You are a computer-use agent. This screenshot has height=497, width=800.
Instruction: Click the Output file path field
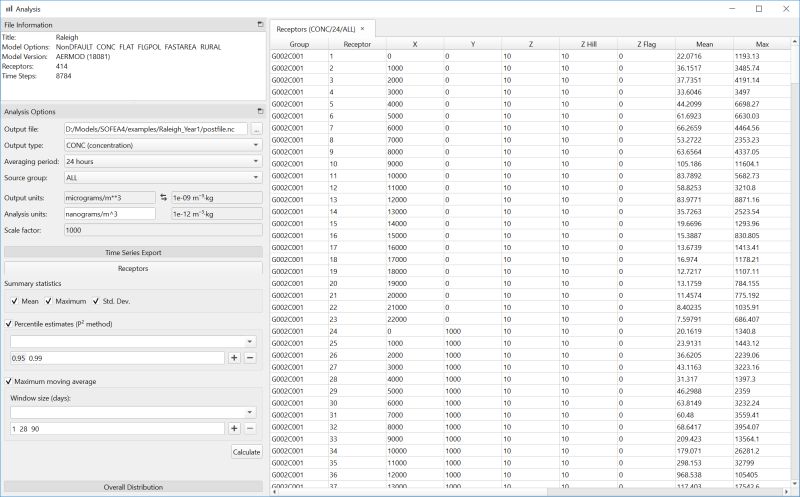(156, 129)
